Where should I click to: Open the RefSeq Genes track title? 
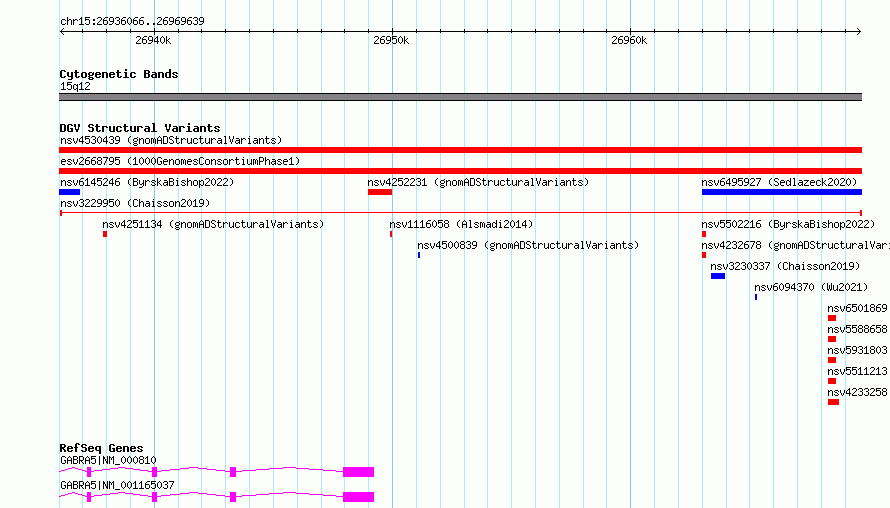point(101,448)
